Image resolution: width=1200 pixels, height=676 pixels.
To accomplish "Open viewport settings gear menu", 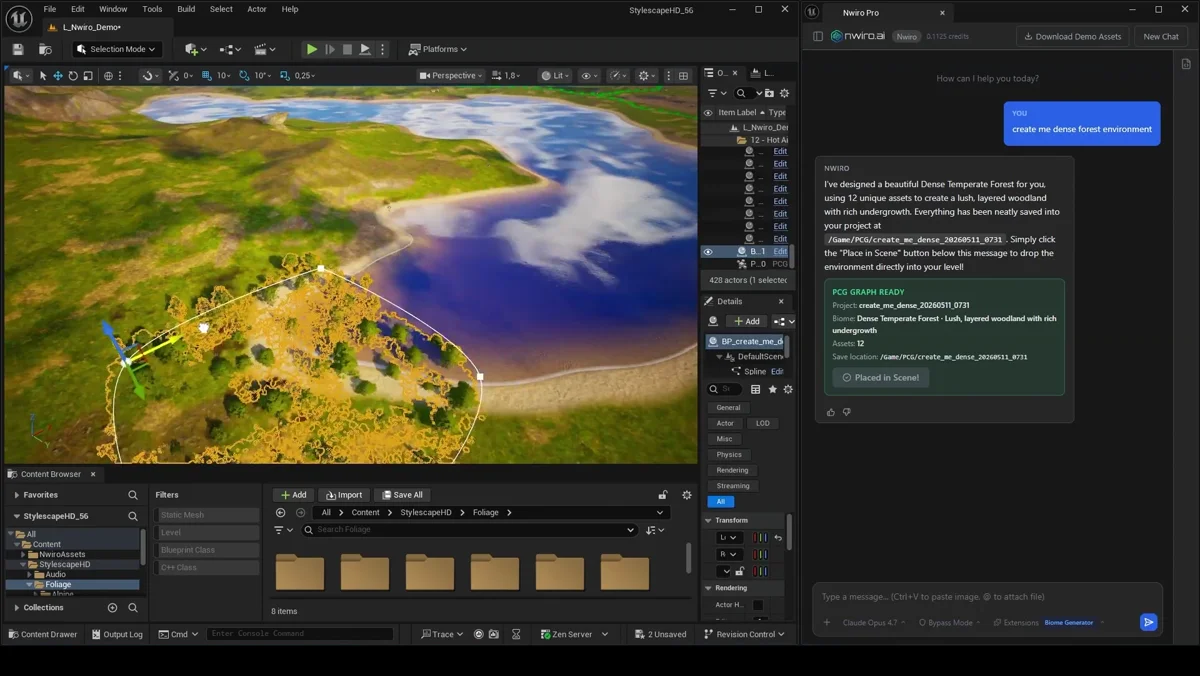I will tap(647, 76).
